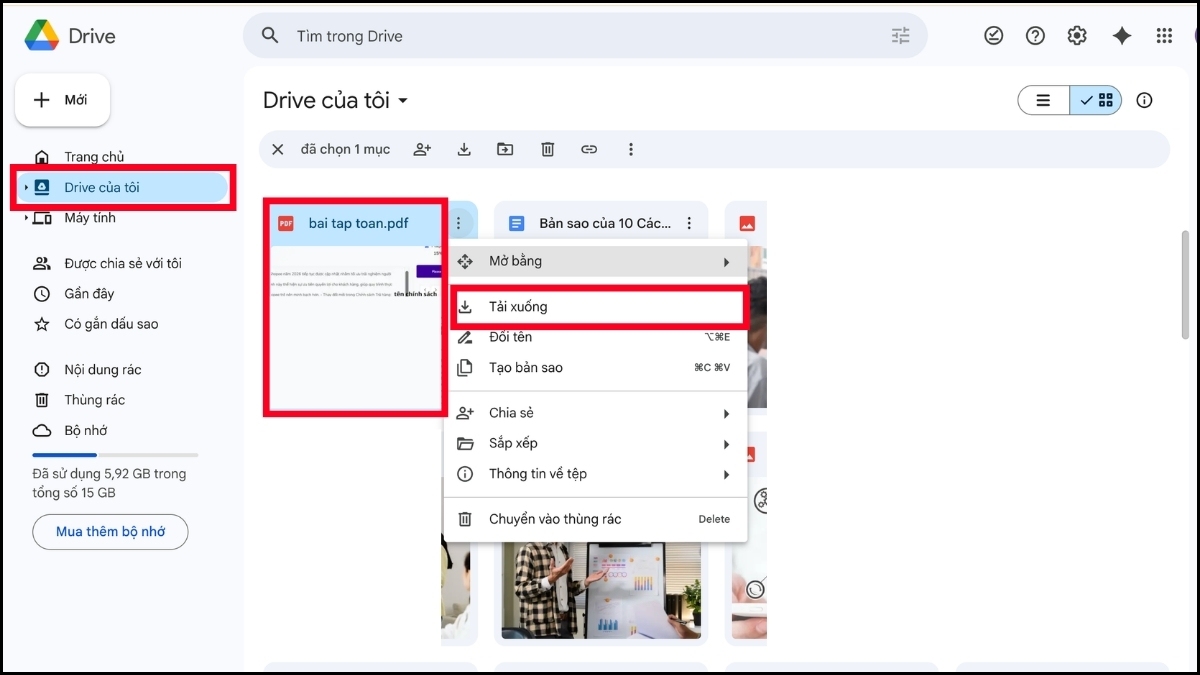Click the copy link toolbar icon
The height and width of the screenshot is (675, 1200).
pos(589,149)
